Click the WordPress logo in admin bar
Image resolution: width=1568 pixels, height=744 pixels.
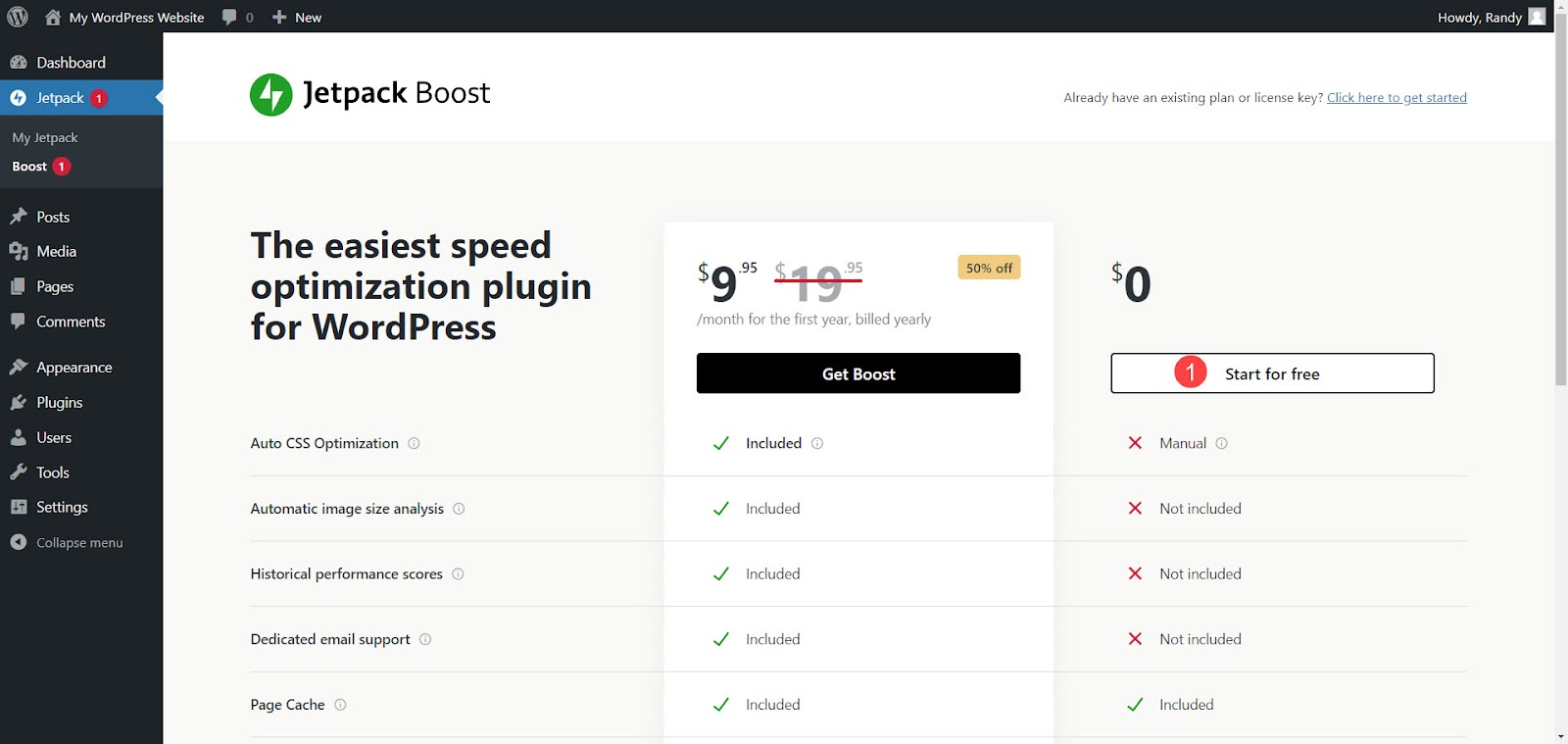[x=18, y=17]
